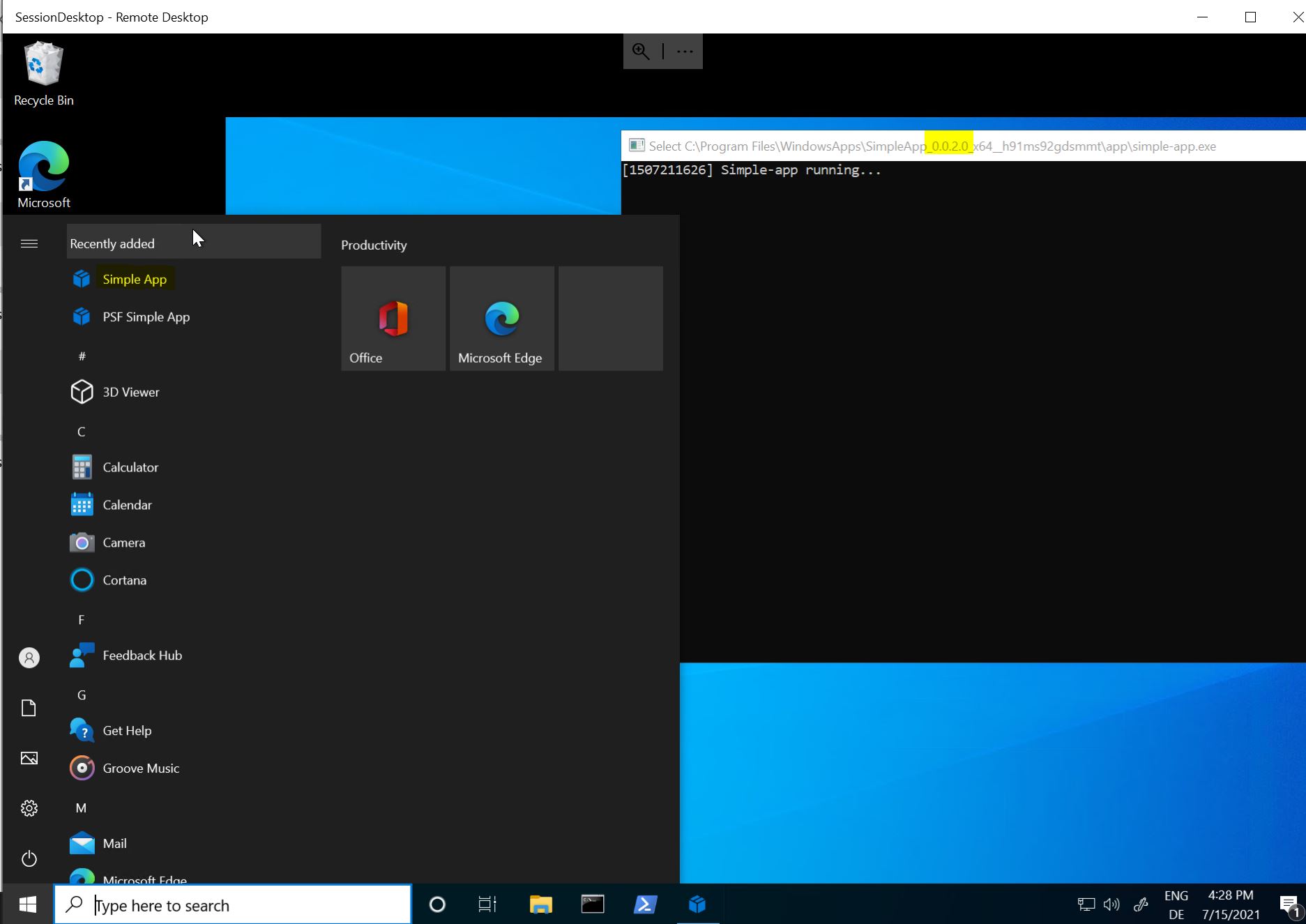Open Task View on taskbar
Viewport: 1306px width, 924px height.
pyautogui.click(x=487, y=904)
